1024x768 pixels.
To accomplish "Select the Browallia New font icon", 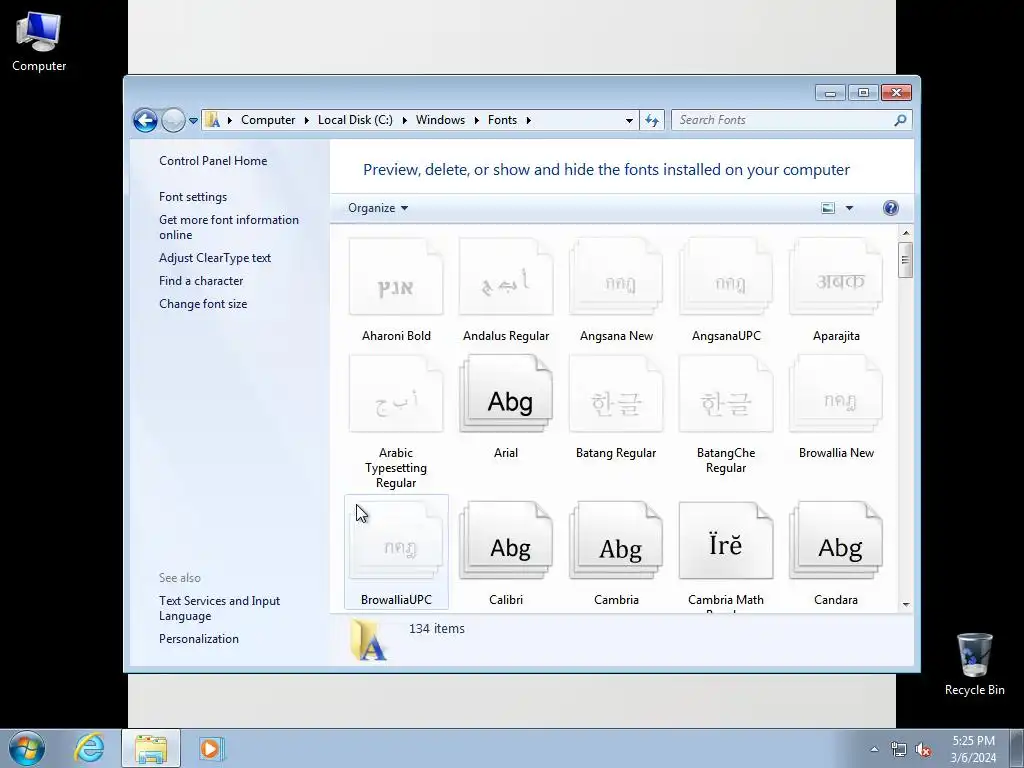I will click(x=836, y=394).
